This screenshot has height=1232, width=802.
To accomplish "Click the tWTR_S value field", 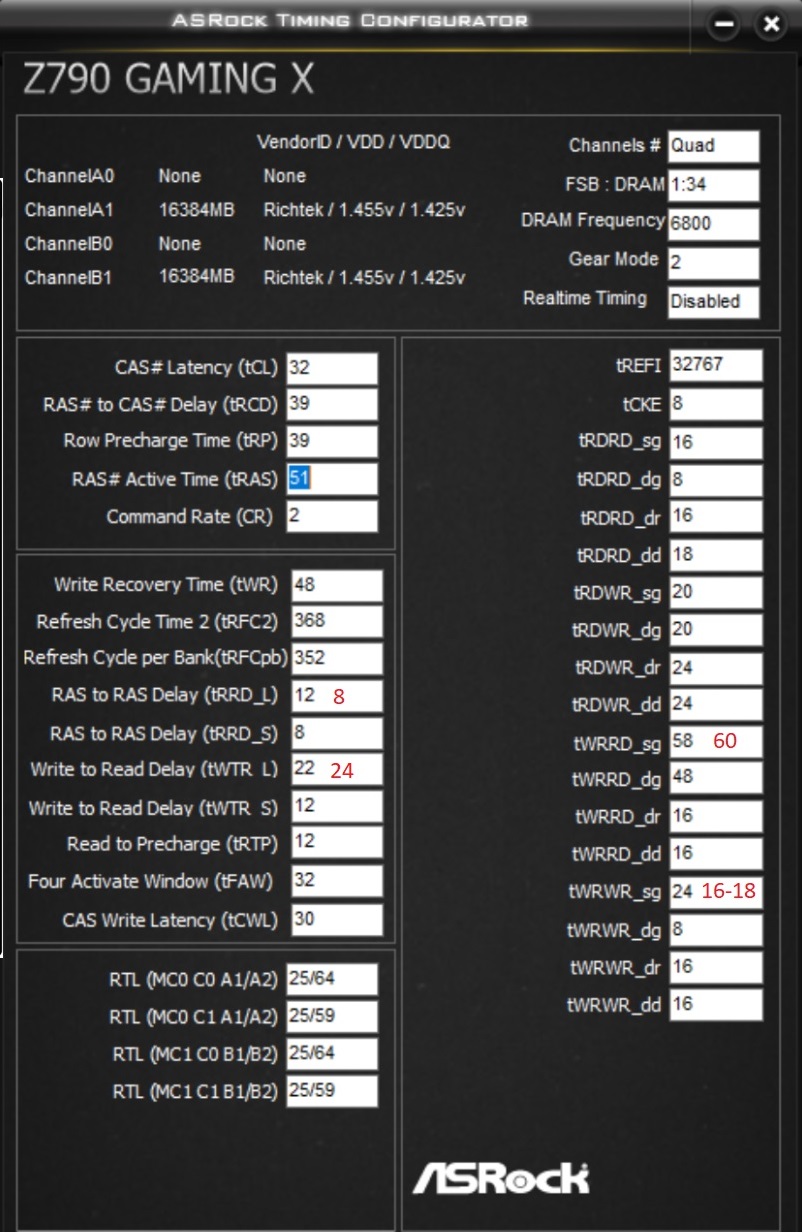I will tap(337, 807).
